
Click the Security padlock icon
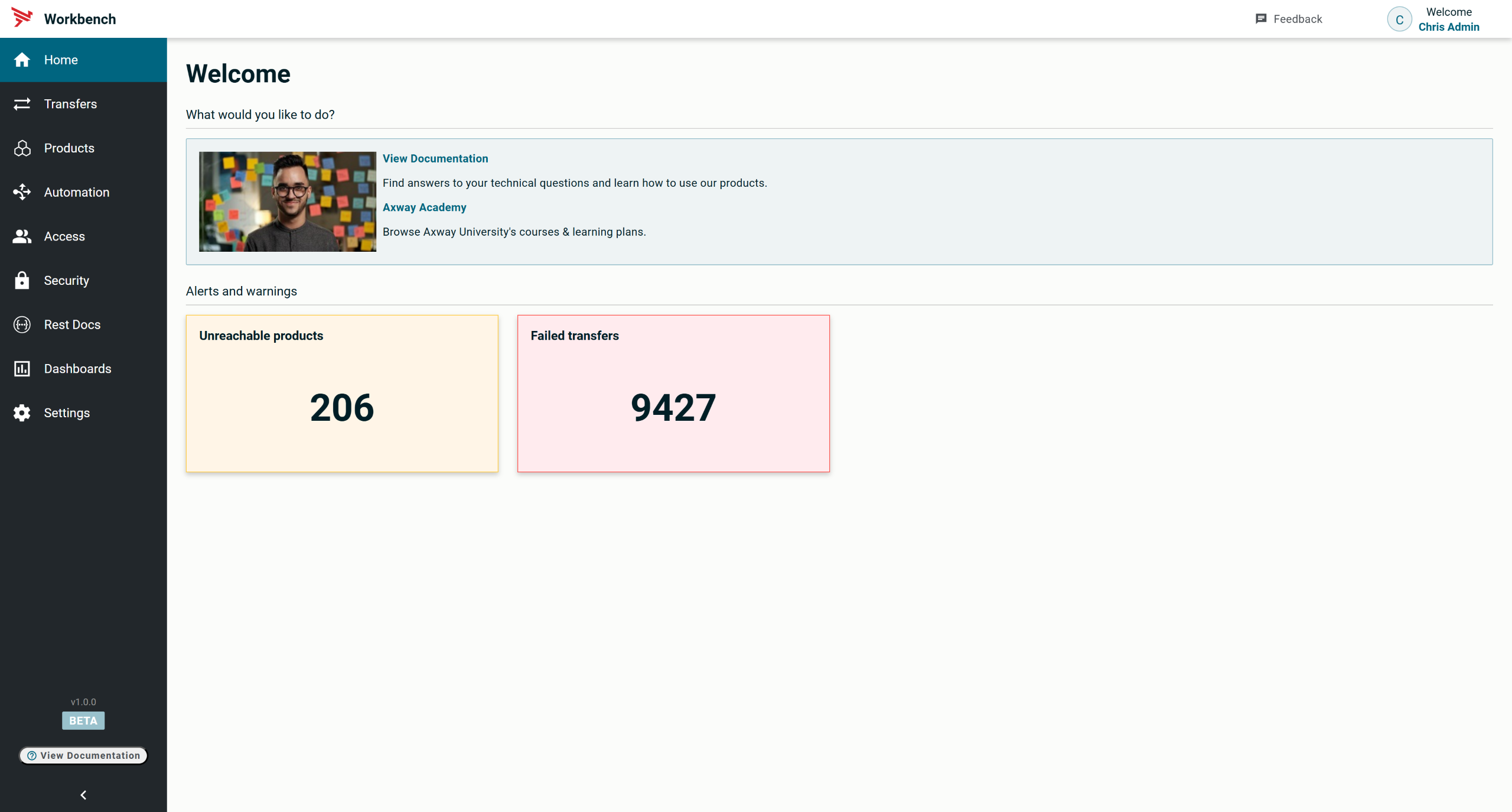pos(22,280)
